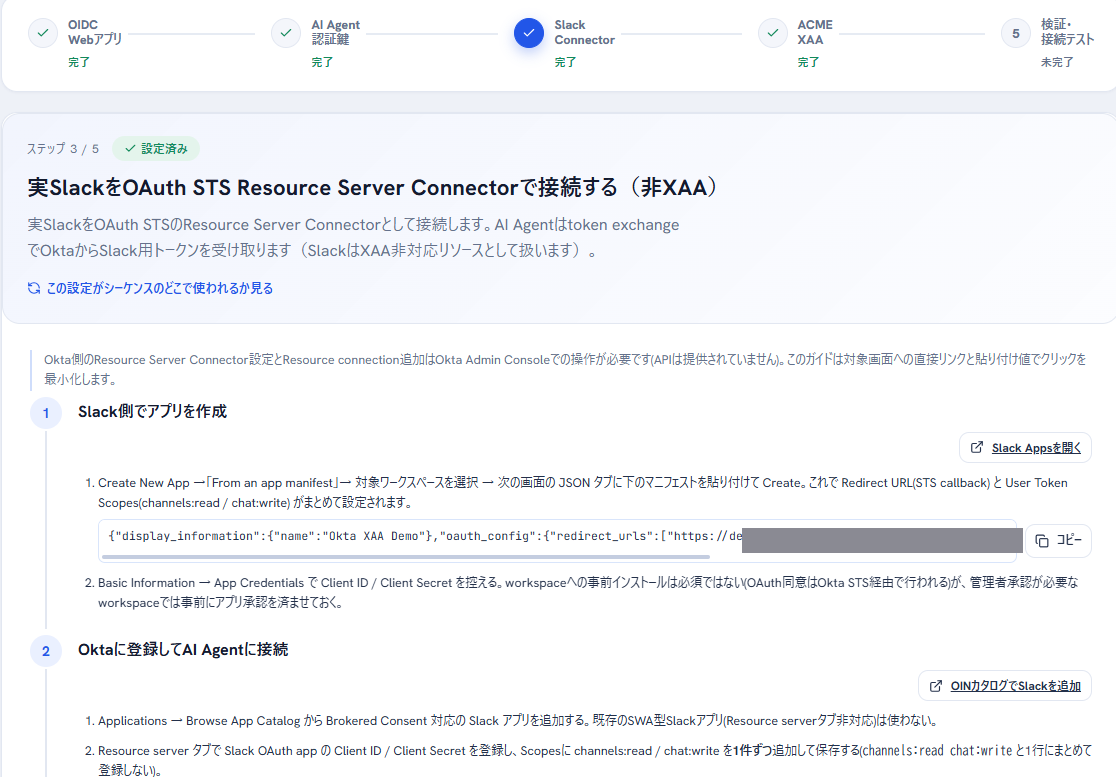Click the AI Agent 認証鍵 step checkmark circle

pos(286,33)
